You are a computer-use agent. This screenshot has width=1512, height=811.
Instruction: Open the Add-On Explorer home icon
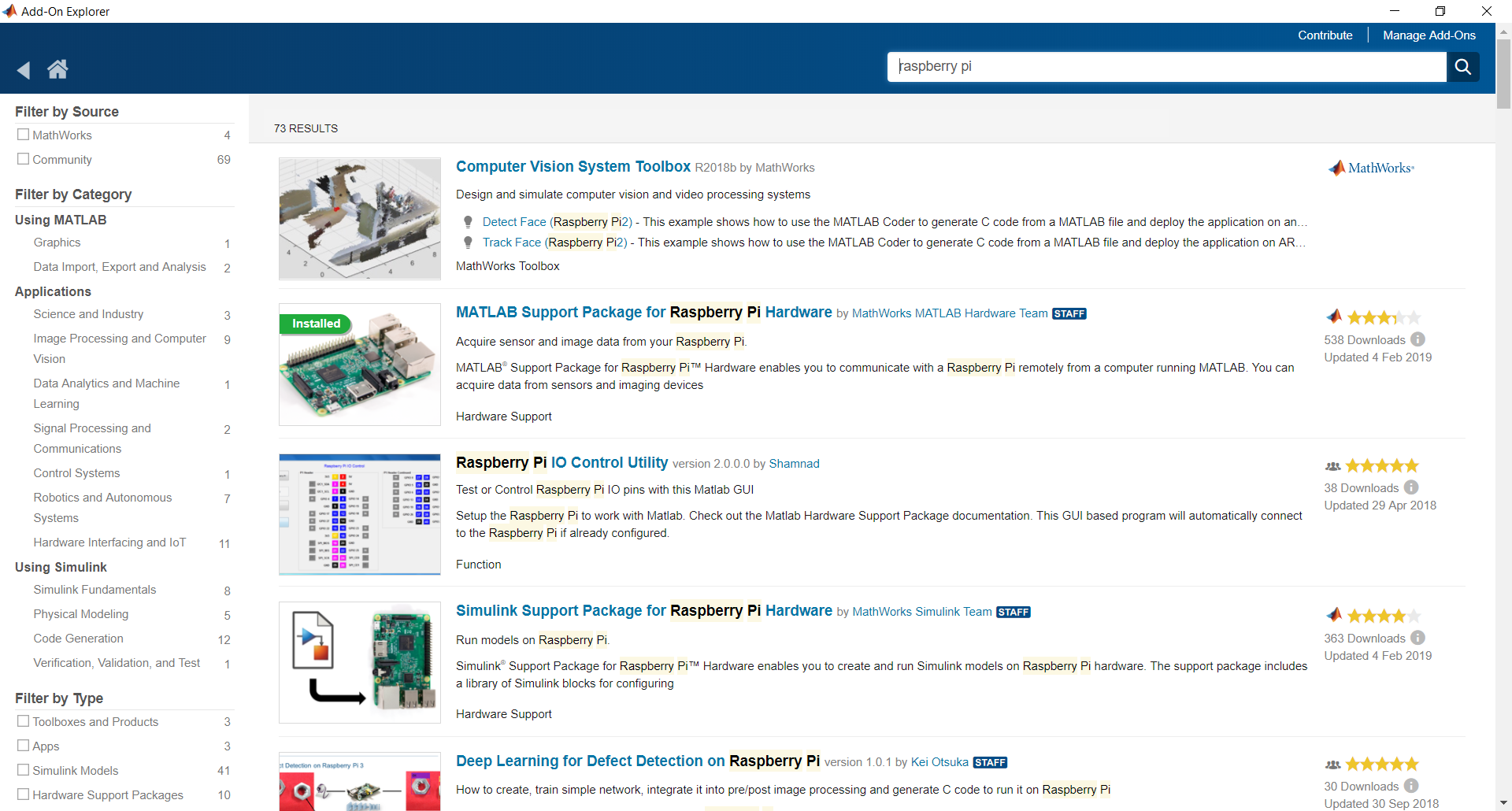pos(57,69)
